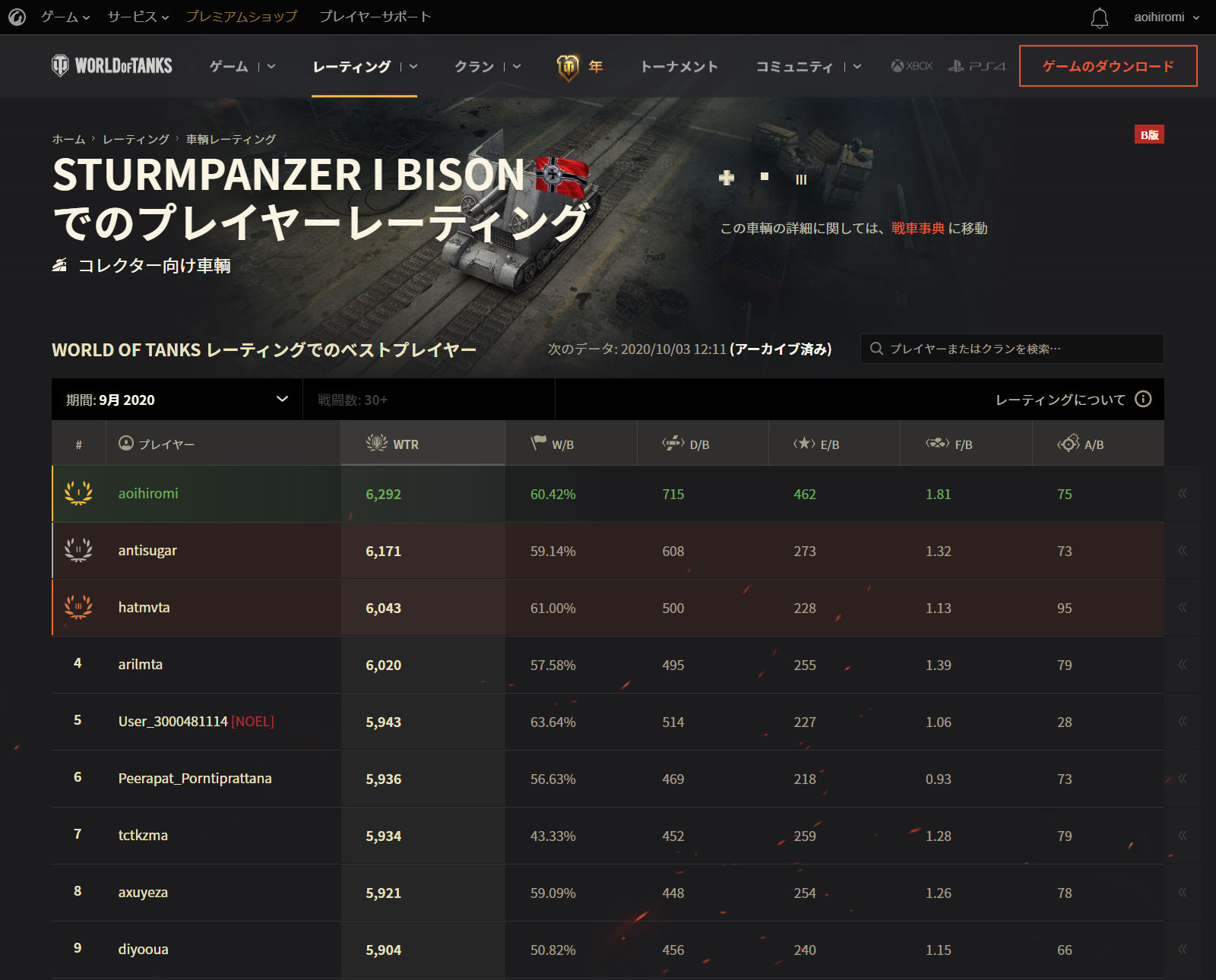This screenshot has height=980, width=1216.
Task: Click the German flag icon
Action: (562, 176)
